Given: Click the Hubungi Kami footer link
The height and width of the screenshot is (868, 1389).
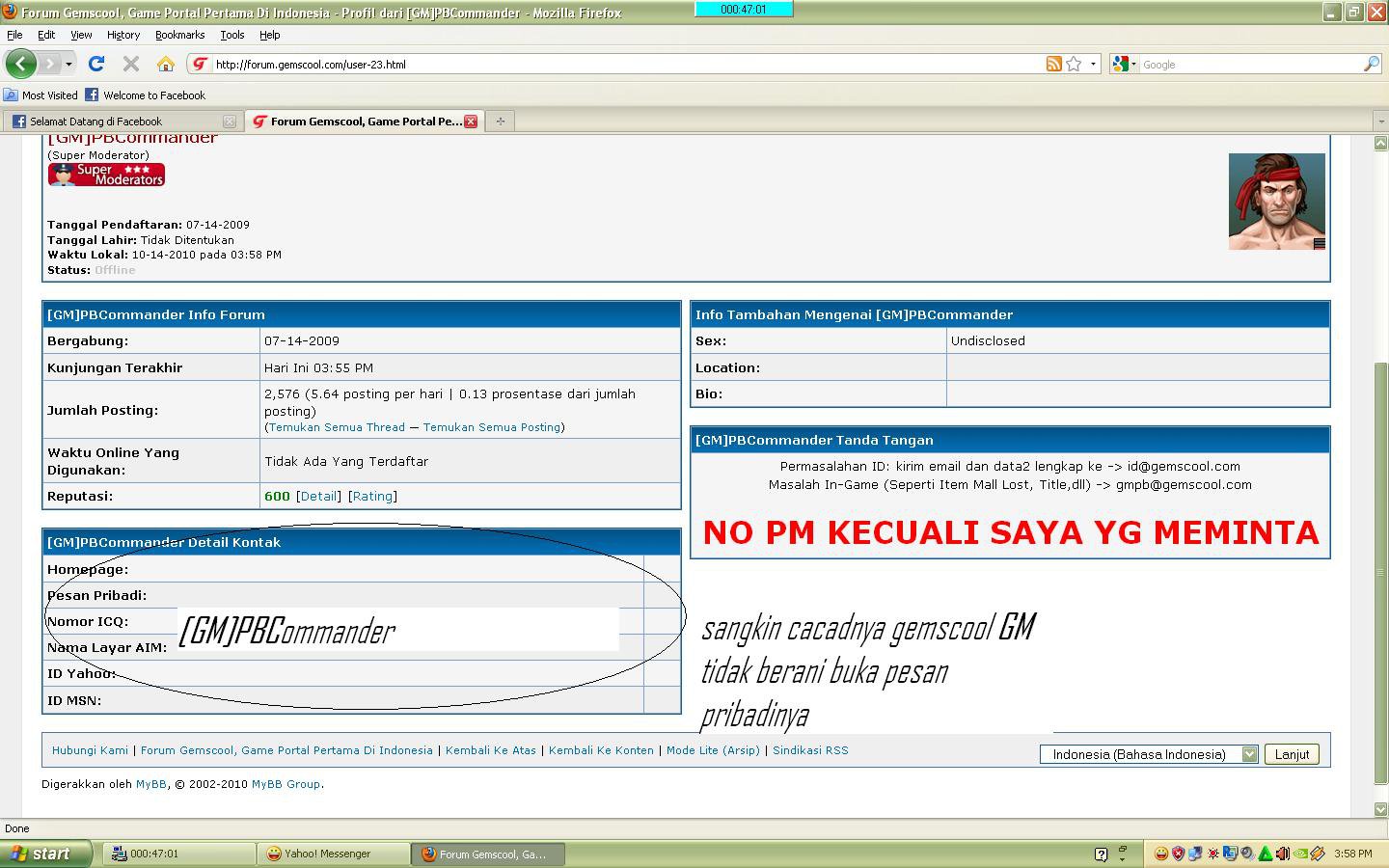Looking at the screenshot, I should (x=90, y=750).
